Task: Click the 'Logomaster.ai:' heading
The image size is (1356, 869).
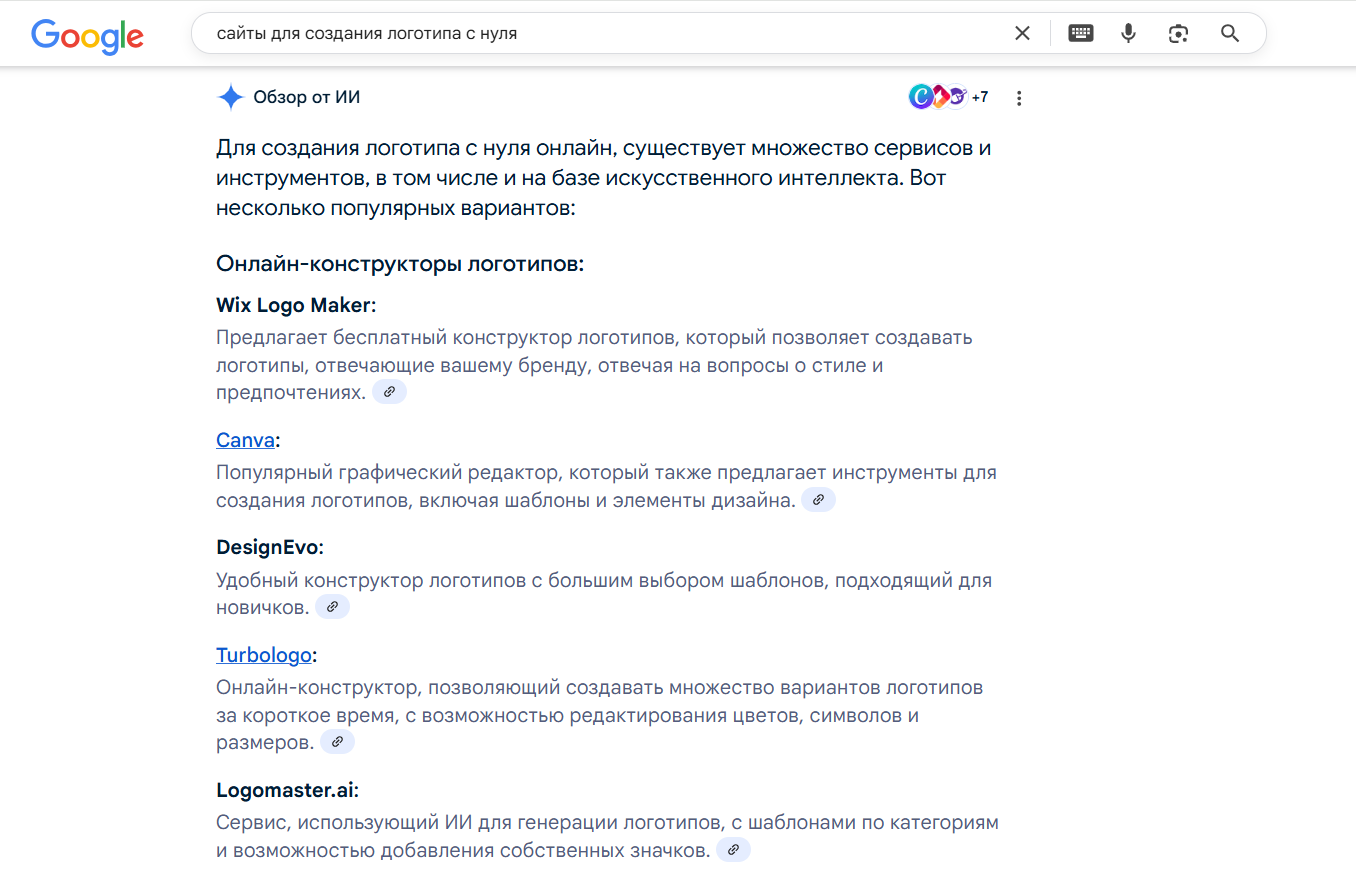Action: pyautogui.click(x=287, y=790)
